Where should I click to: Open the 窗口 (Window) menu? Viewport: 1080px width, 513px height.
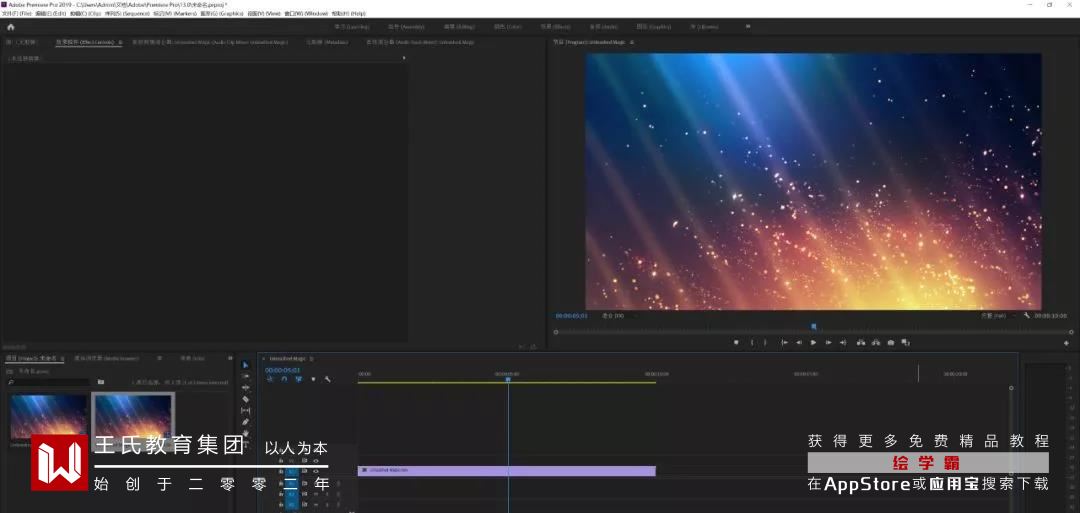307,14
